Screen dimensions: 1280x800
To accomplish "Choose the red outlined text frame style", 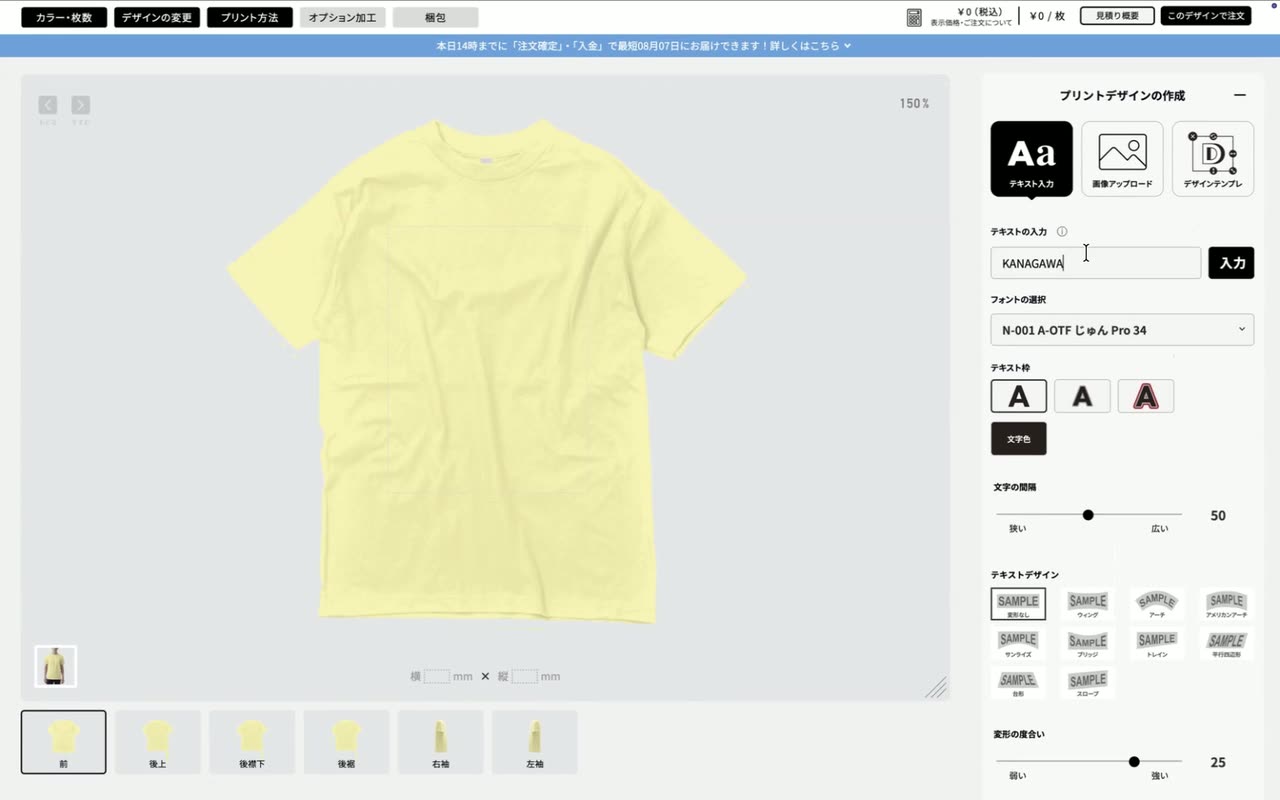I will [x=1146, y=396].
